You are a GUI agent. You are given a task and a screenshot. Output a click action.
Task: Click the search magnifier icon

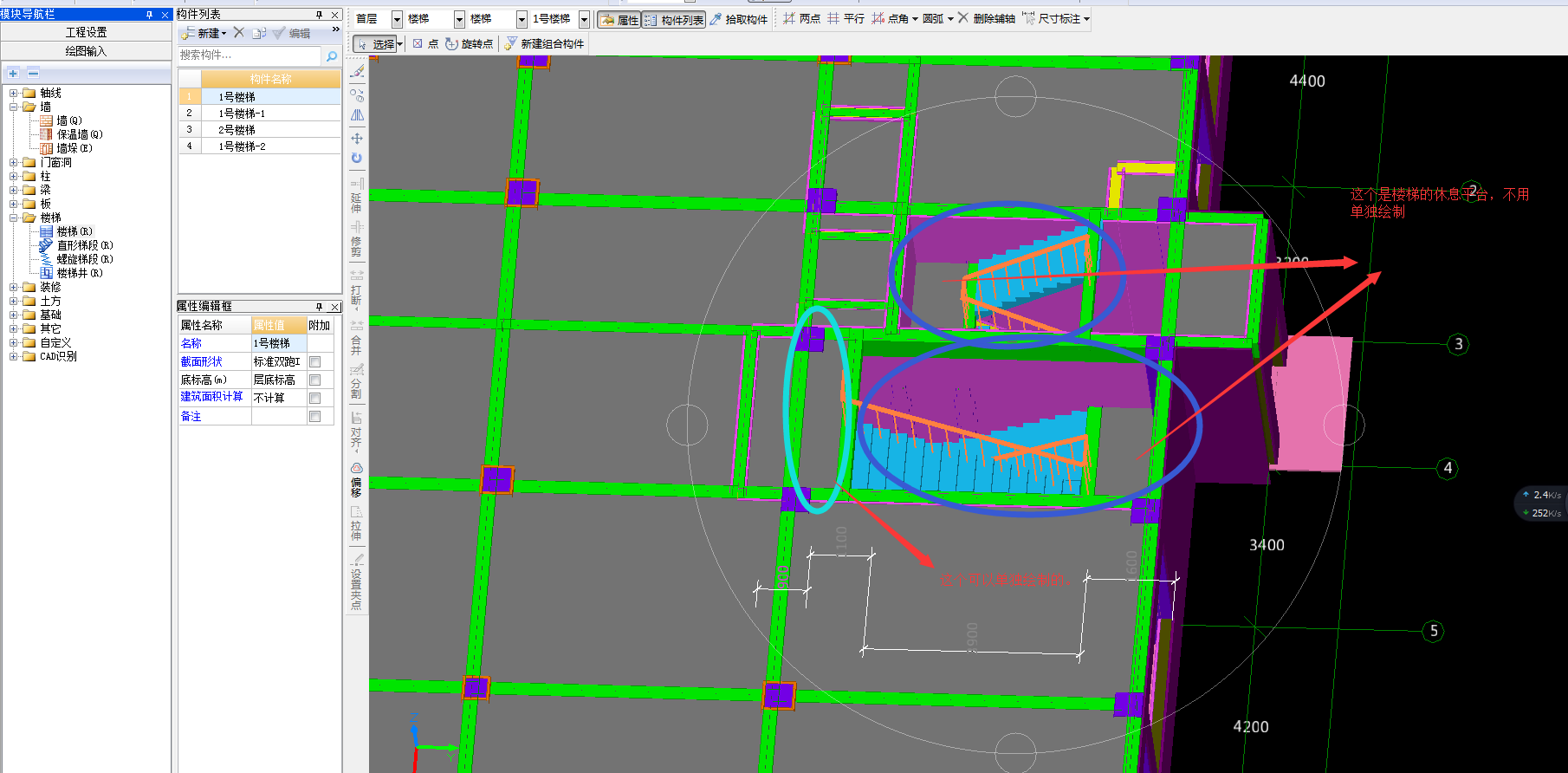pyautogui.click(x=331, y=55)
